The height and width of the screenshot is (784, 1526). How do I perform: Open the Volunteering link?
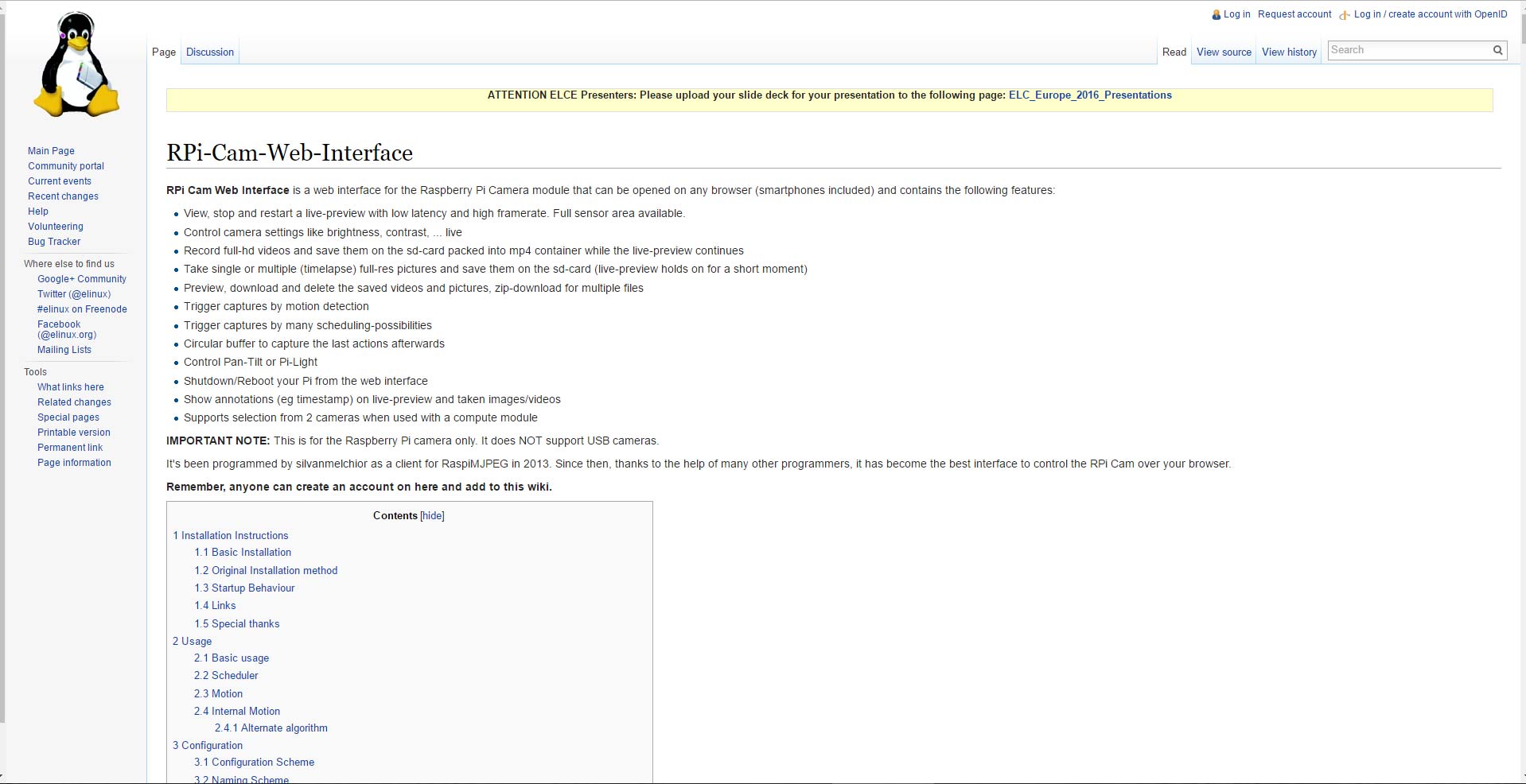tap(55, 227)
